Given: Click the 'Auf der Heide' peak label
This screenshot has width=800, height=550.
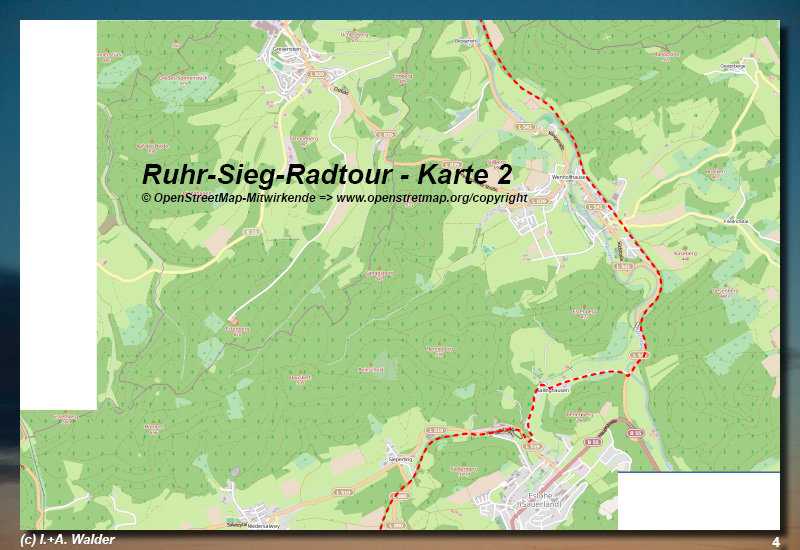Looking at the screenshot, I should click(x=152, y=148).
